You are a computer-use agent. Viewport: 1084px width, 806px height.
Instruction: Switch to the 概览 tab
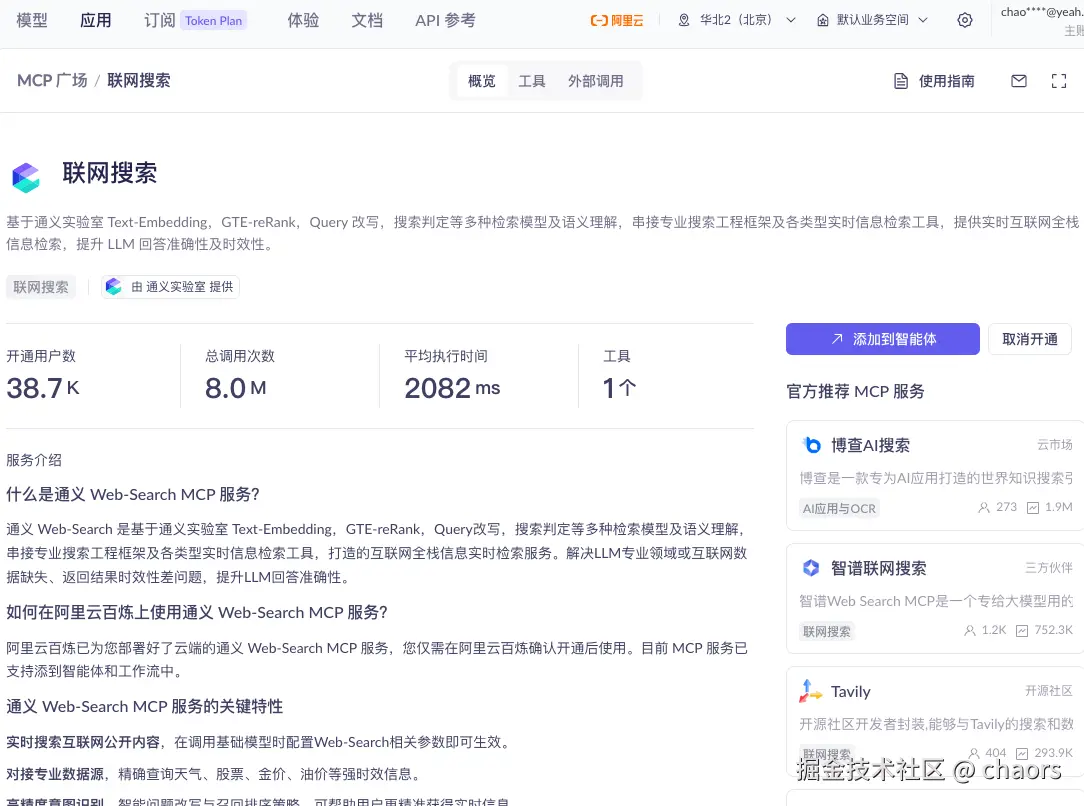[482, 81]
